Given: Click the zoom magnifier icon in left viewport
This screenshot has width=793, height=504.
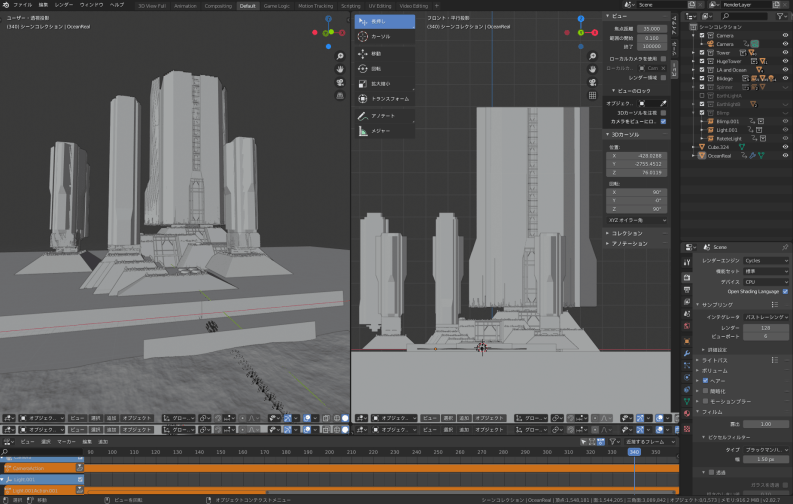Looking at the screenshot, I should pos(338,56).
